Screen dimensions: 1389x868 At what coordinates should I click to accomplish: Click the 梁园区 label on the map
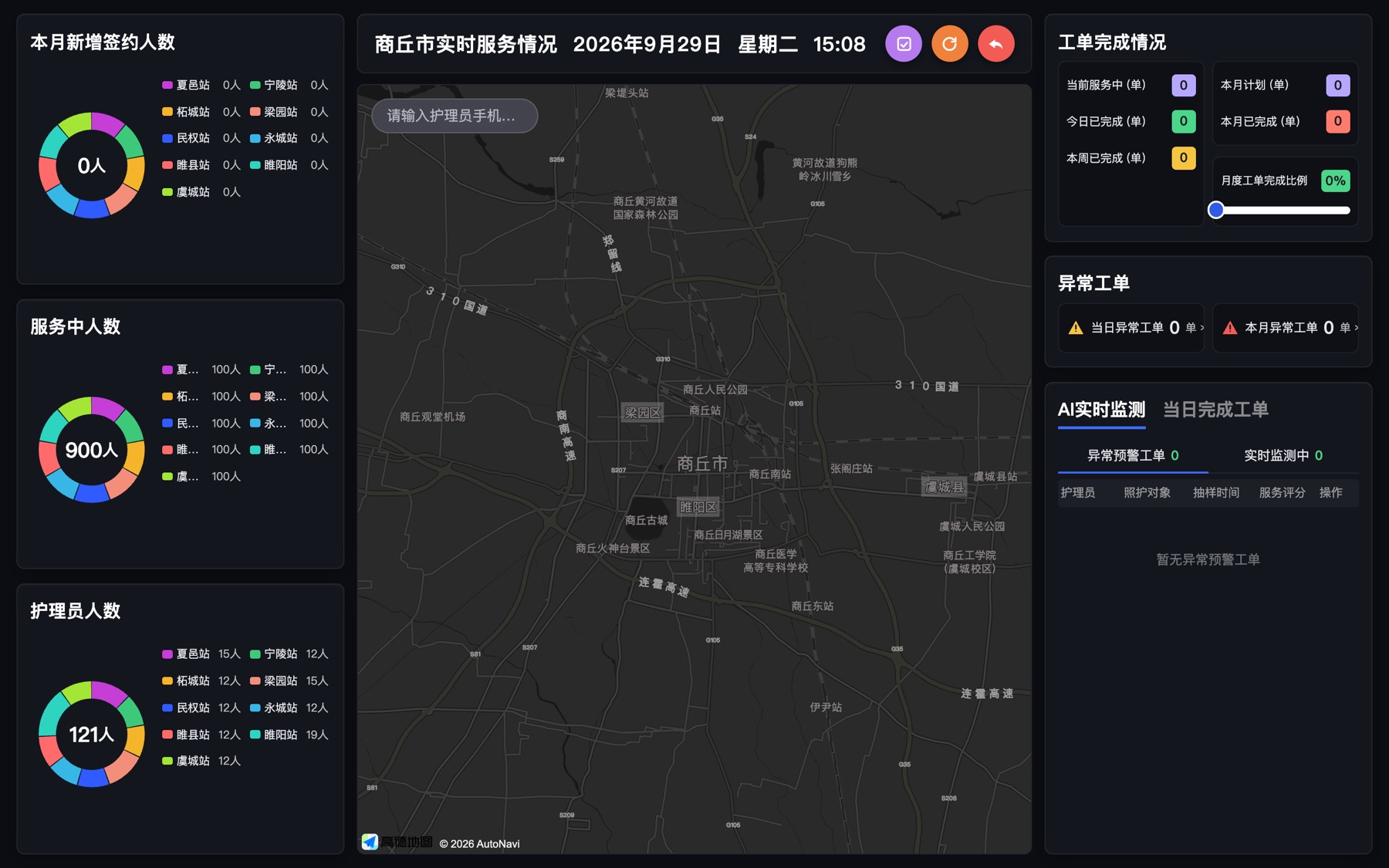coord(643,413)
